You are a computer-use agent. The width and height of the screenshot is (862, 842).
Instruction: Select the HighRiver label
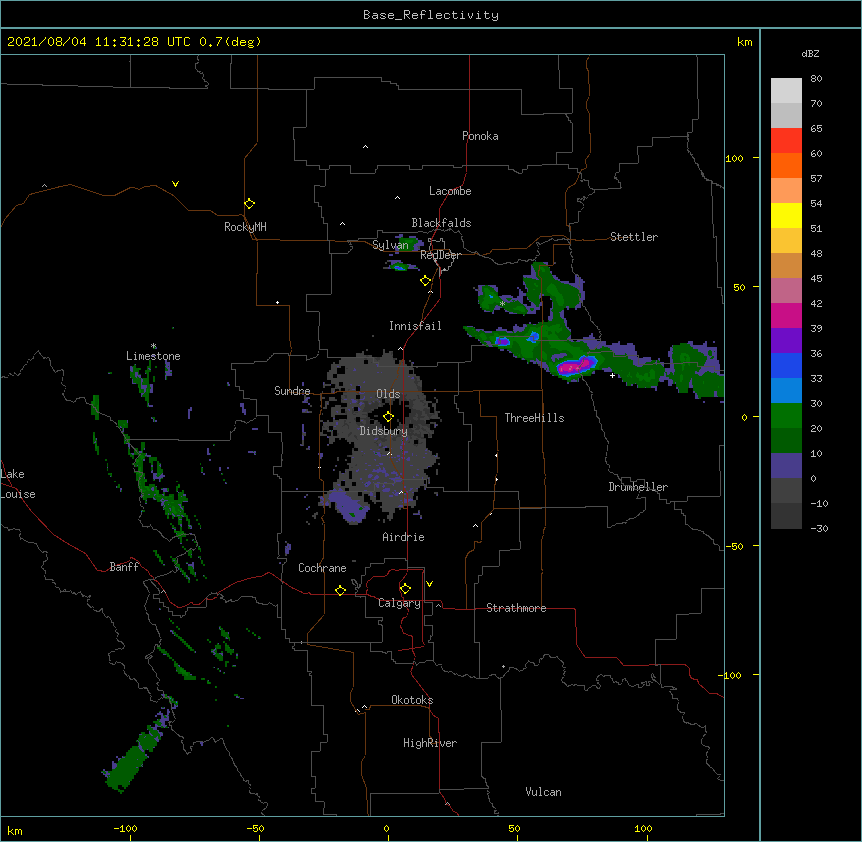click(x=430, y=743)
